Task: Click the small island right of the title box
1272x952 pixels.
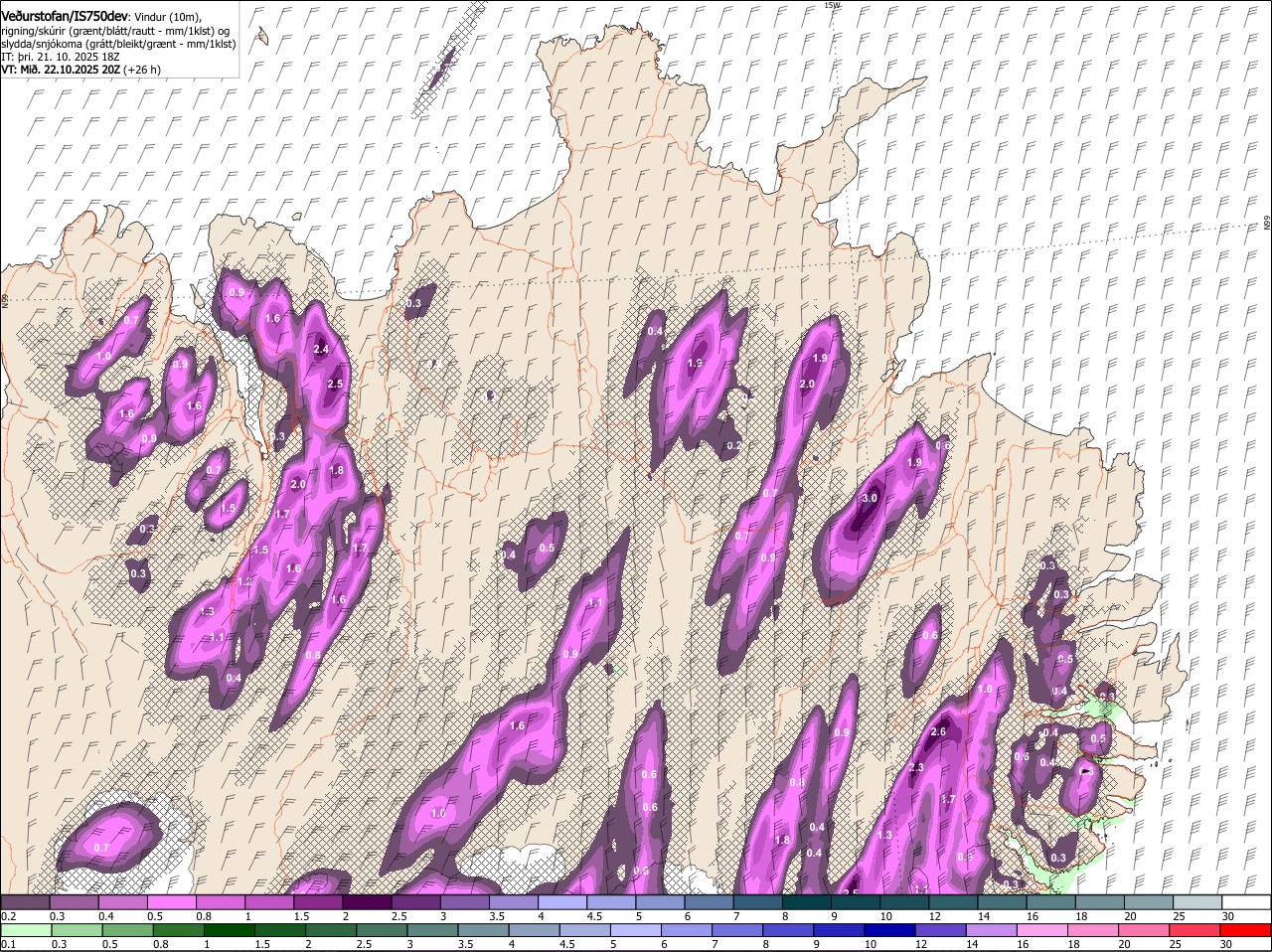Action: [262, 36]
